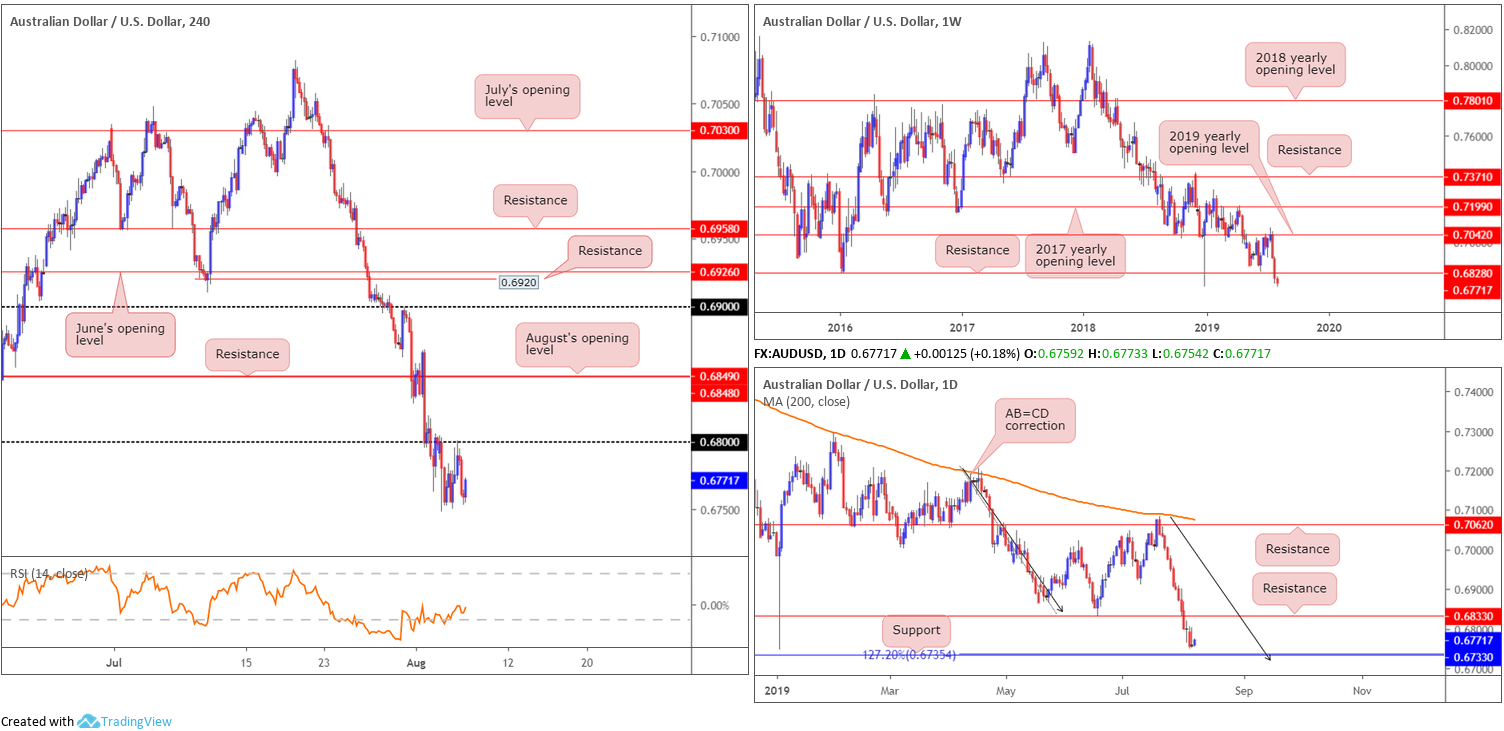Select the 'August's opening level' callout
The image size is (1504, 731).
tap(578, 344)
